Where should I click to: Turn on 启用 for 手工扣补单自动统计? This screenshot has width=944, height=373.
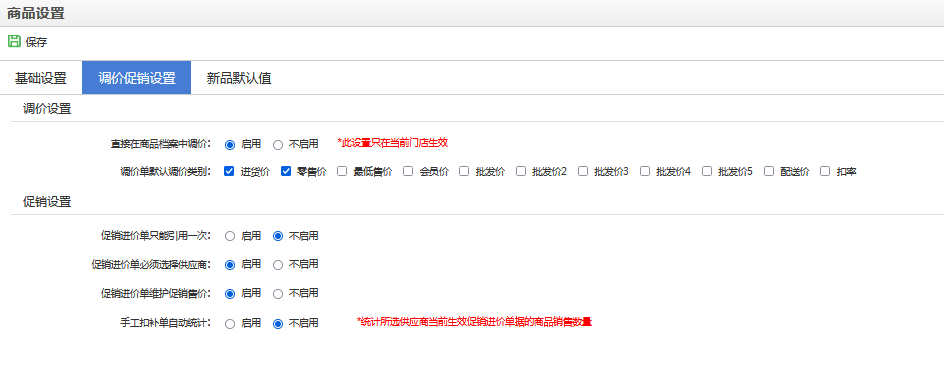(x=229, y=324)
